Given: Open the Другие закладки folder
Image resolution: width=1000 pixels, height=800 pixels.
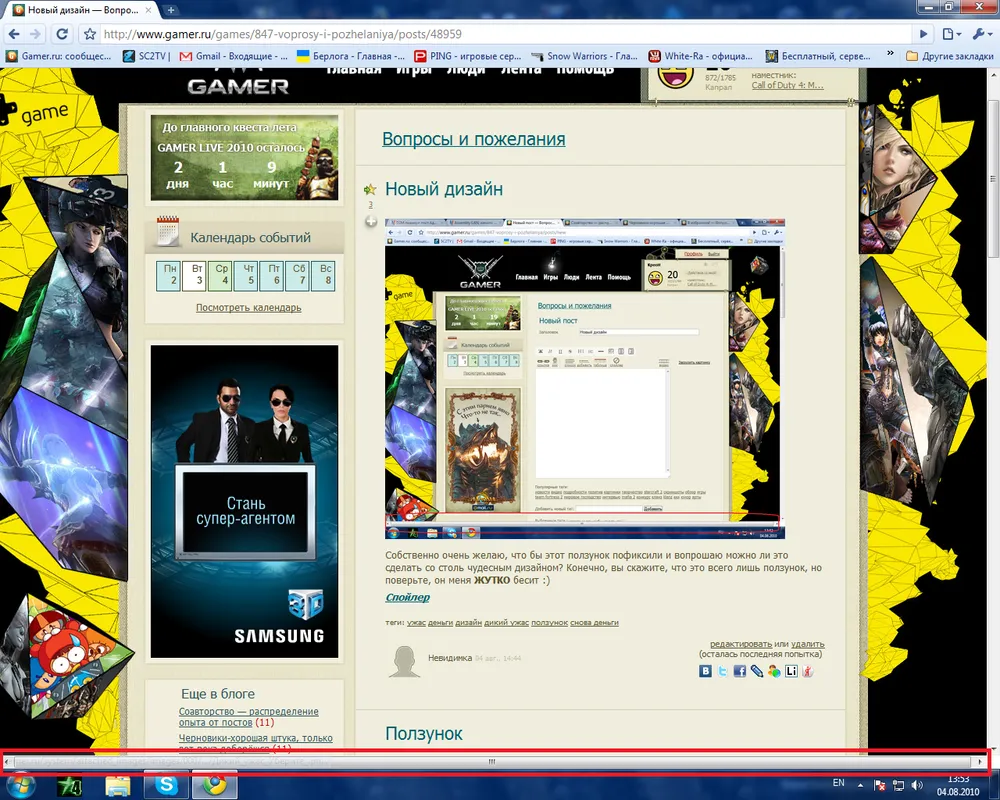Looking at the screenshot, I should point(950,56).
